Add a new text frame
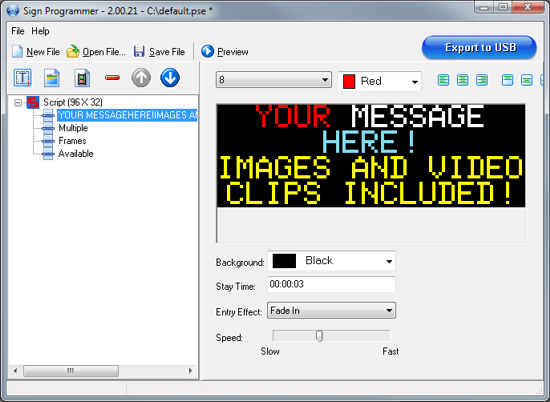The width and height of the screenshot is (550, 402). [x=22, y=78]
